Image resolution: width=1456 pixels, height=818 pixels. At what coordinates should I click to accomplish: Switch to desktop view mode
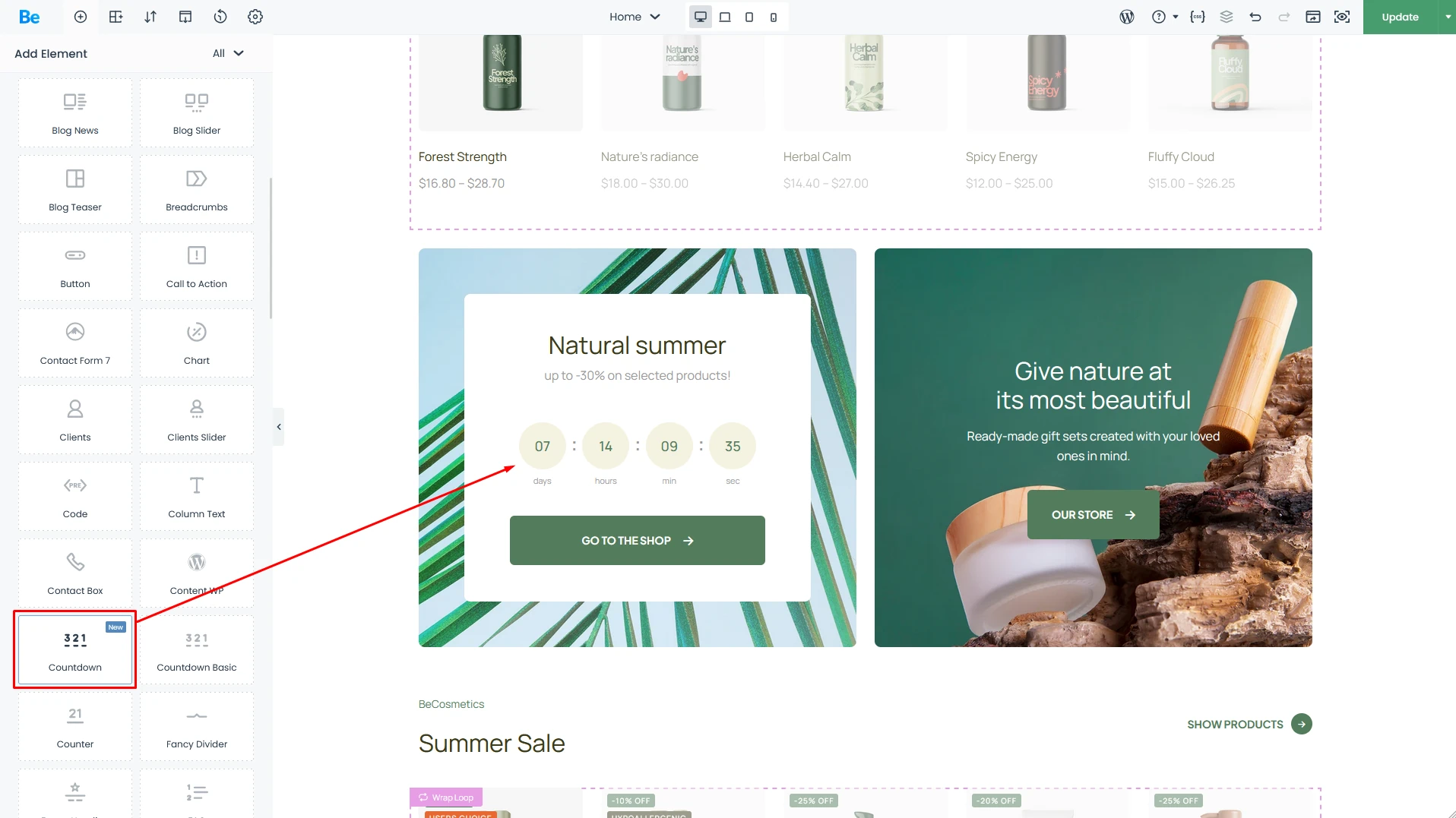tap(701, 17)
